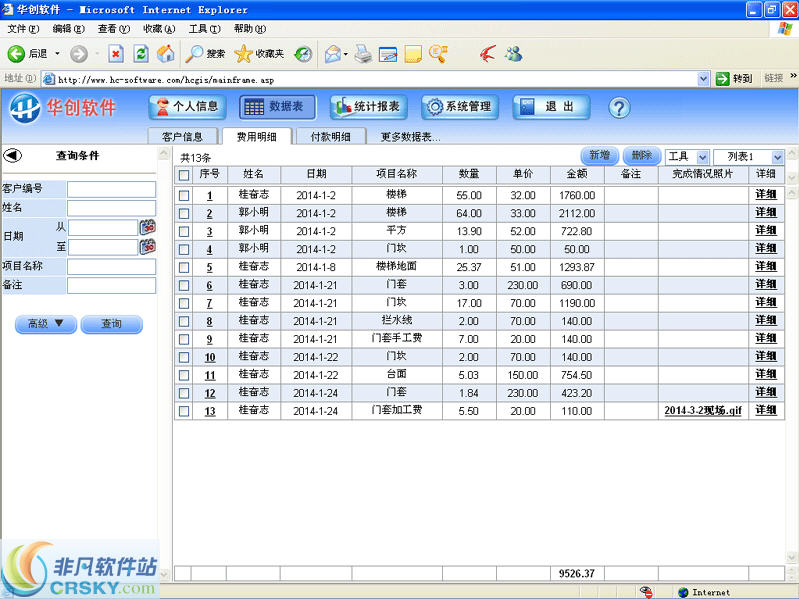The width and height of the screenshot is (799, 599).
Task: Open the Messenger people icon
Action: click(514, 53)
